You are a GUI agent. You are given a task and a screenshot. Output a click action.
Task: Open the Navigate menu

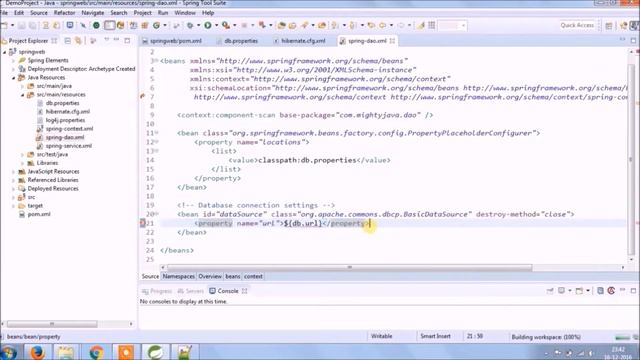(93, 13)
